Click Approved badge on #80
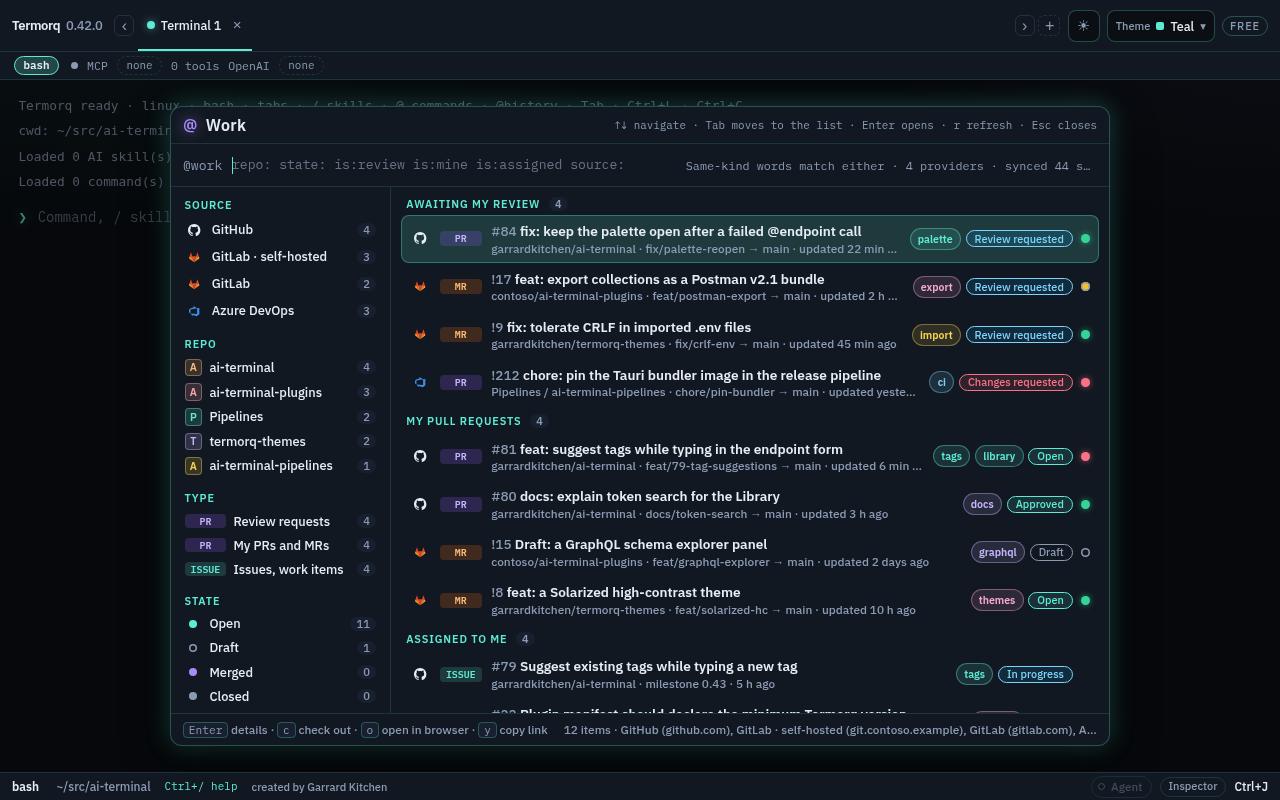The width and height of the screenshot is (1280, 800). 1040,504
